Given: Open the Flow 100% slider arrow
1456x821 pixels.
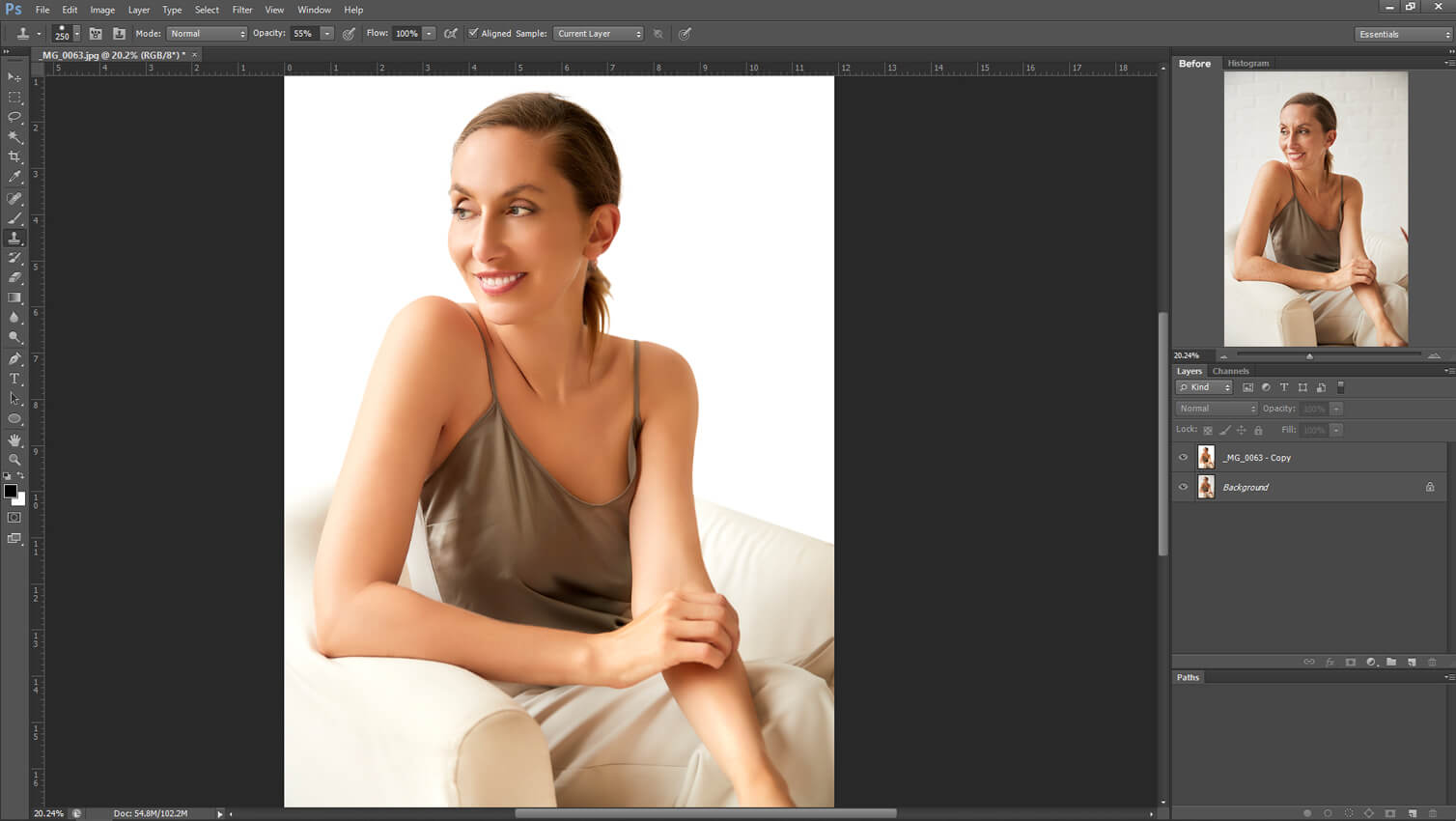Looking at the screenshot, I should tap(430, 34).
